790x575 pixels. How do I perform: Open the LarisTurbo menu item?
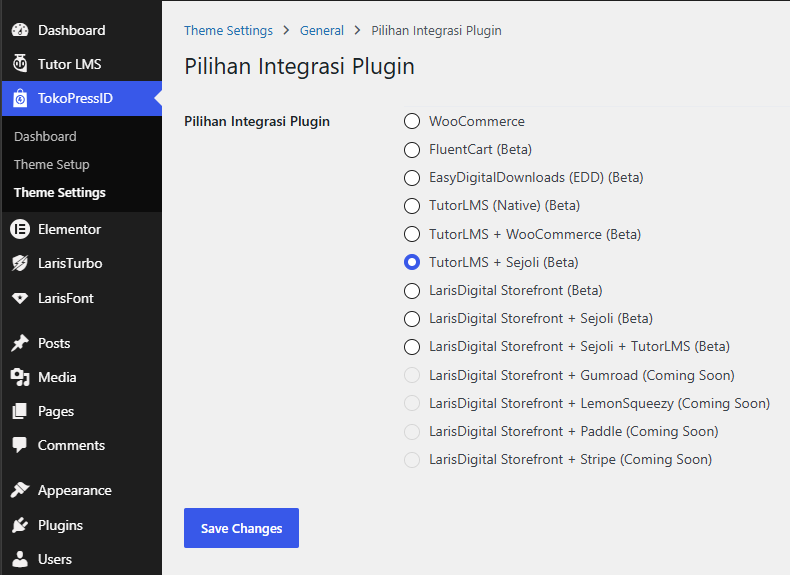point(81,263)
